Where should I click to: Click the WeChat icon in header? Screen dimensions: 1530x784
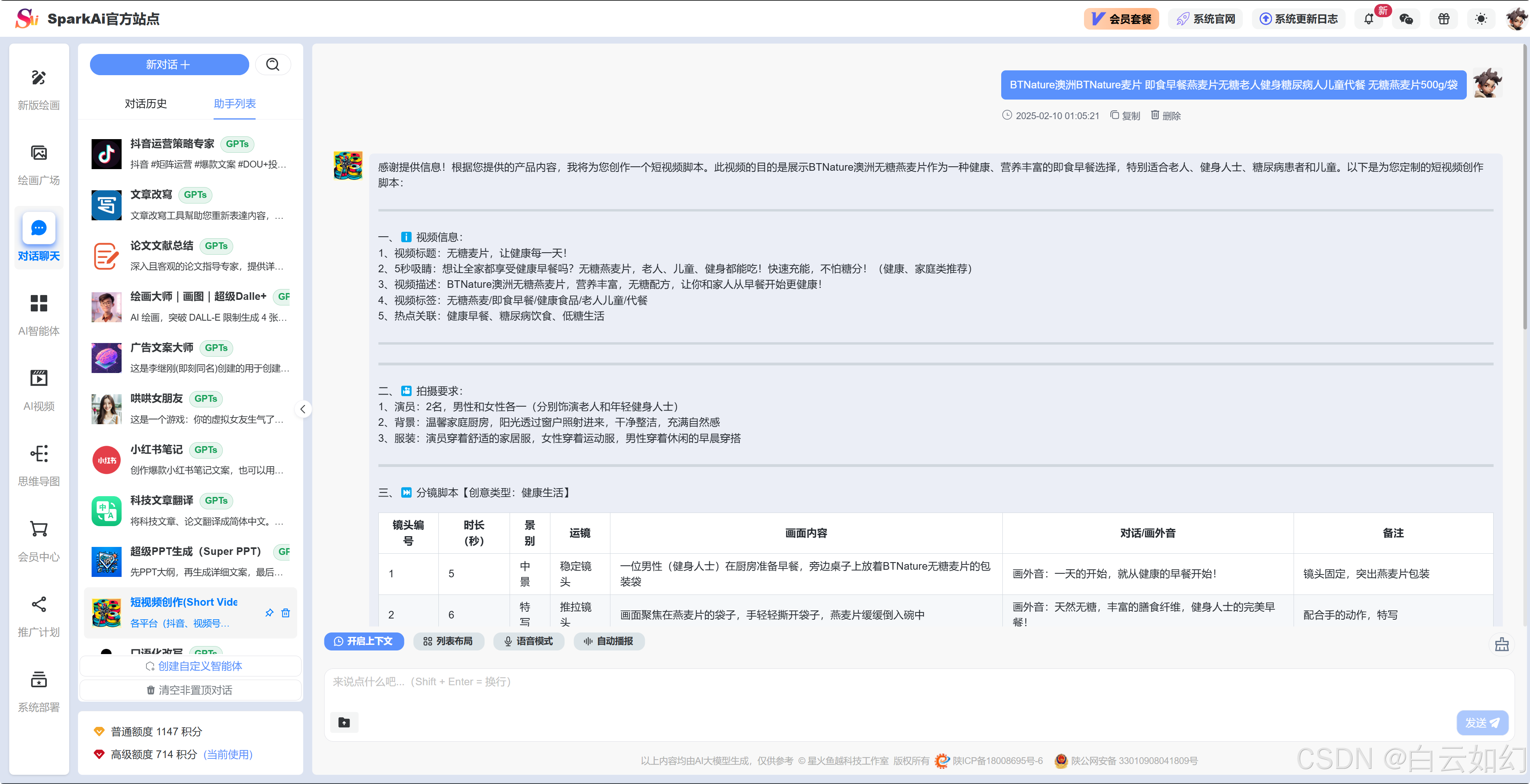tap(1406, 19)
